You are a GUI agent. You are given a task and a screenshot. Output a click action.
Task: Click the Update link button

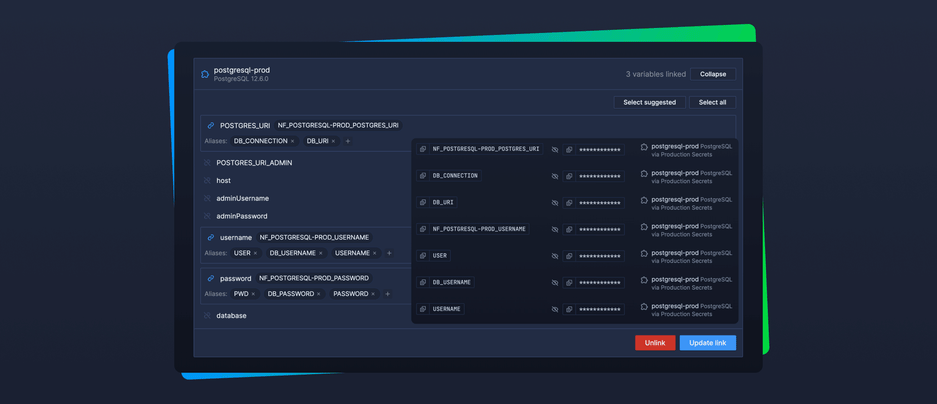[708, 343]
